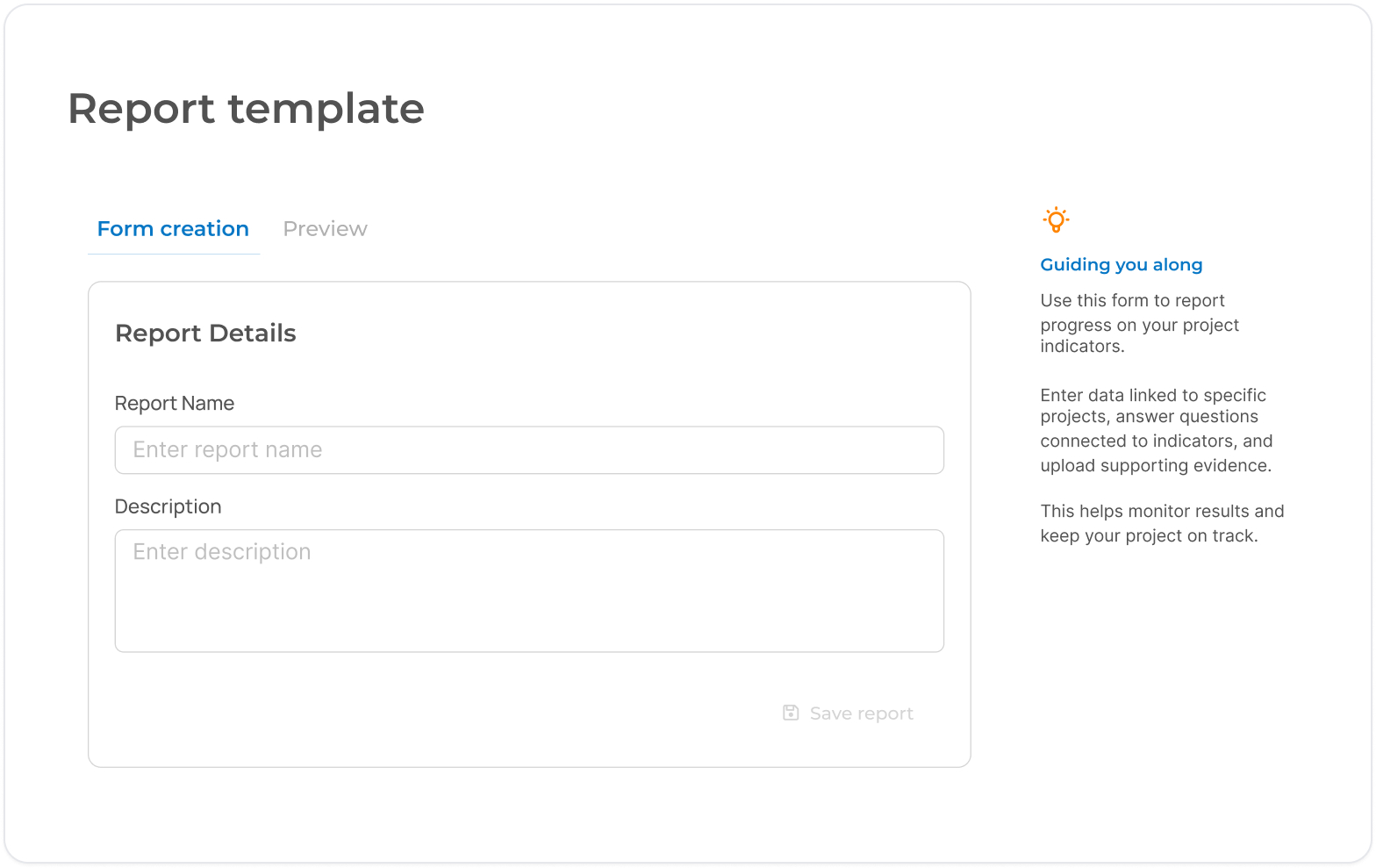Click the 'keep your project on track.' line
Screen dimensions: 1376x868
tap(1149, 536)
